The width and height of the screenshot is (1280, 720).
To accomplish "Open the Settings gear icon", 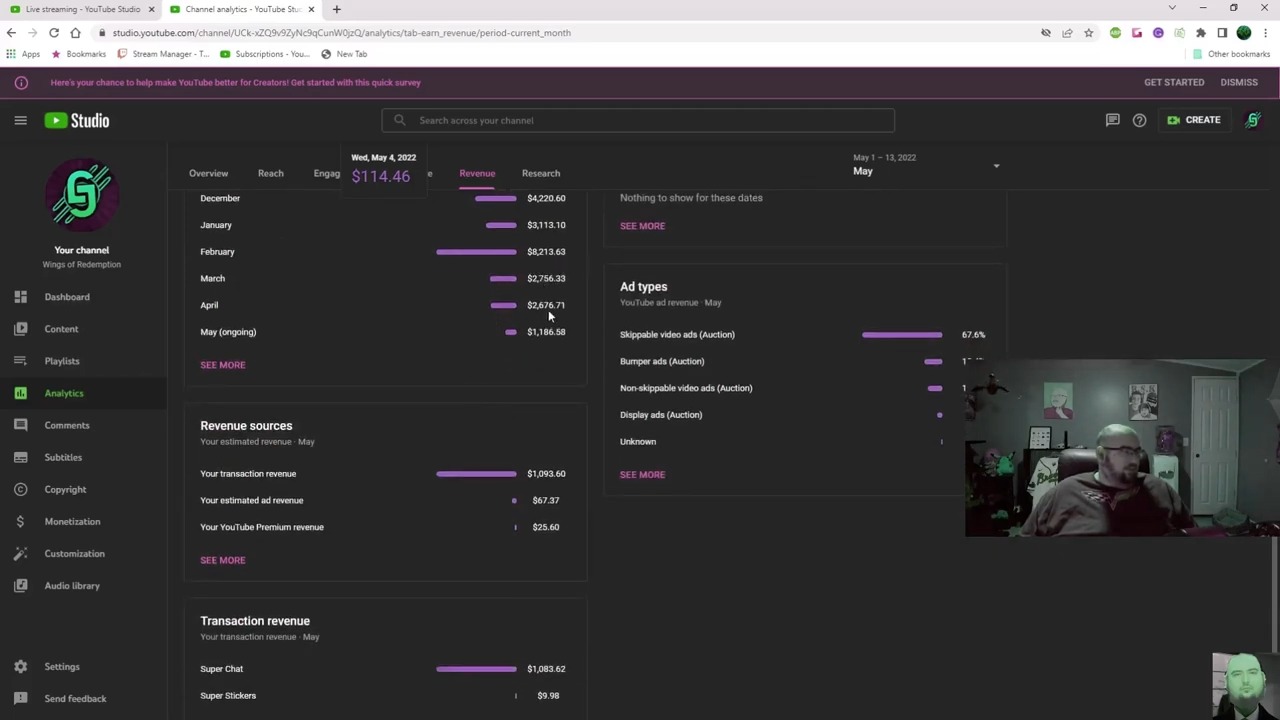I will [x=20, y=666].
